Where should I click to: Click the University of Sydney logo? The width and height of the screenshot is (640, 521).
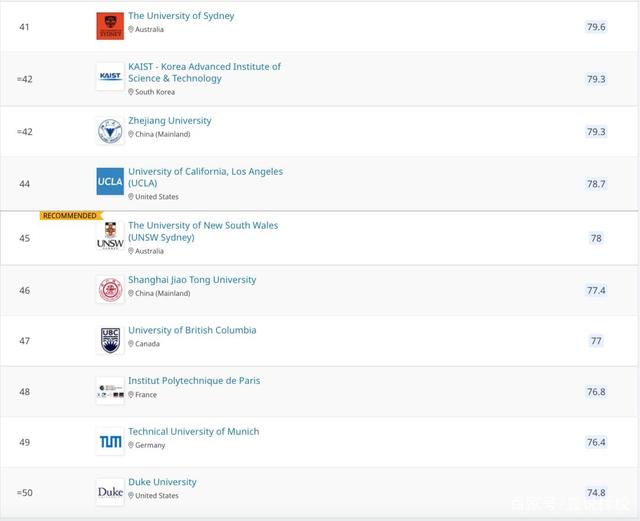coord(110,26)
